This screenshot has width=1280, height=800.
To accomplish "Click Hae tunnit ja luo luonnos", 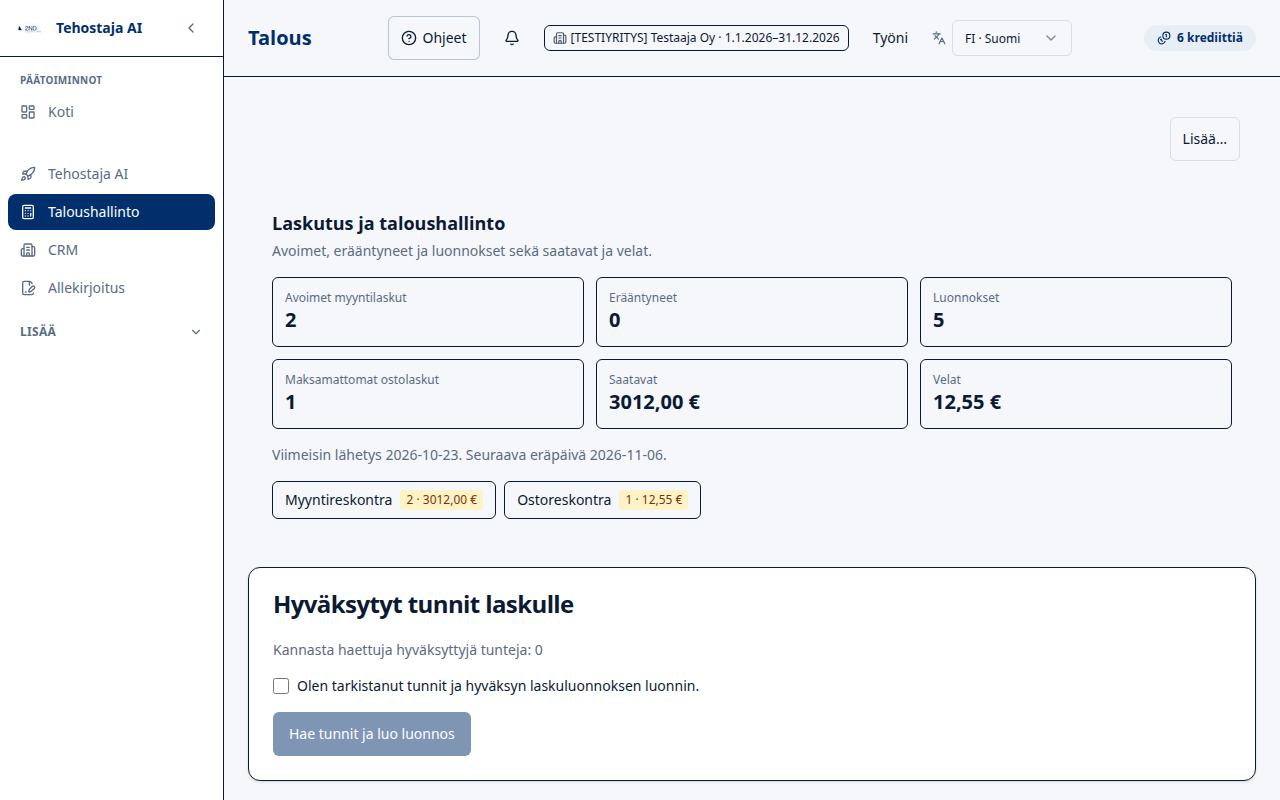I will 372,734.
